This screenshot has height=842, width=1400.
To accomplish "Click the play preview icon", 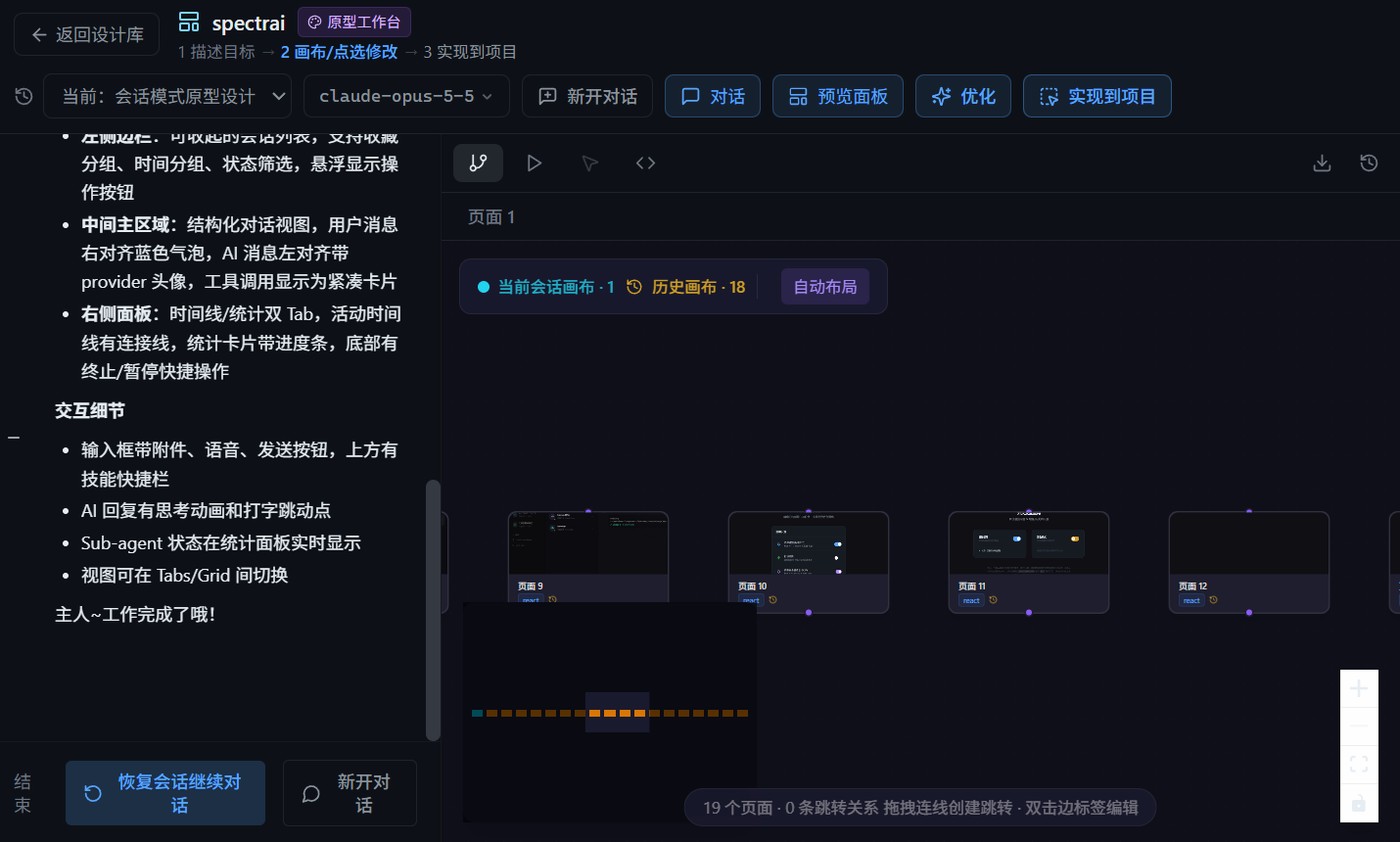I will tap(534, 163).
